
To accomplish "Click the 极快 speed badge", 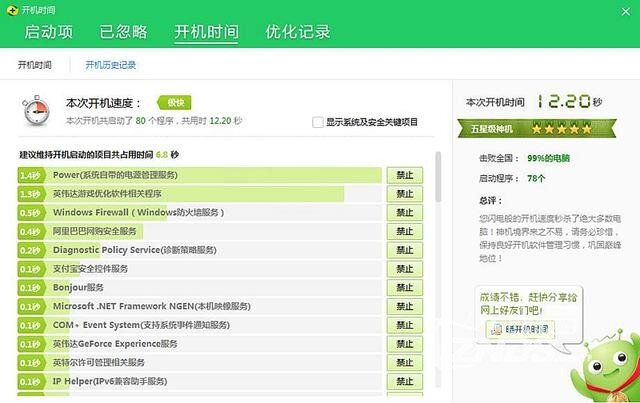I will click(174, 102).
